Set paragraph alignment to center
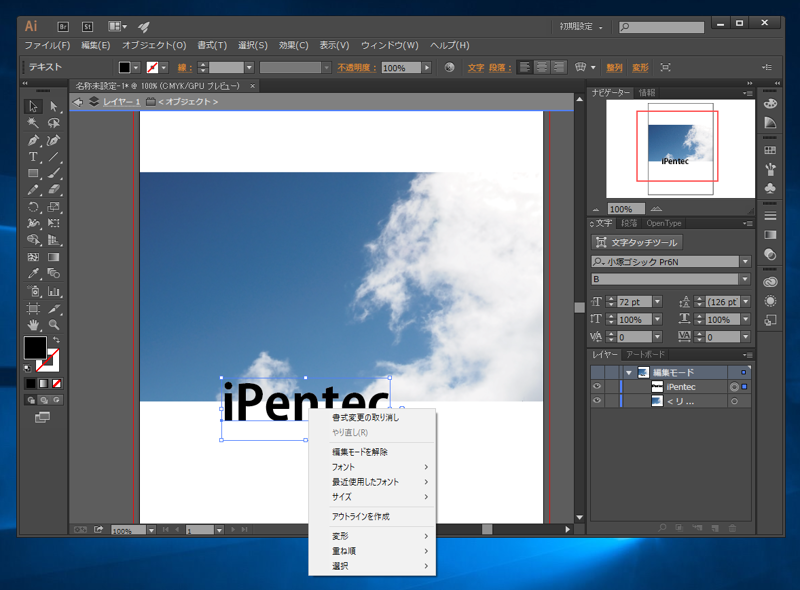Screen dimensions: 800x590 point(542,67)
